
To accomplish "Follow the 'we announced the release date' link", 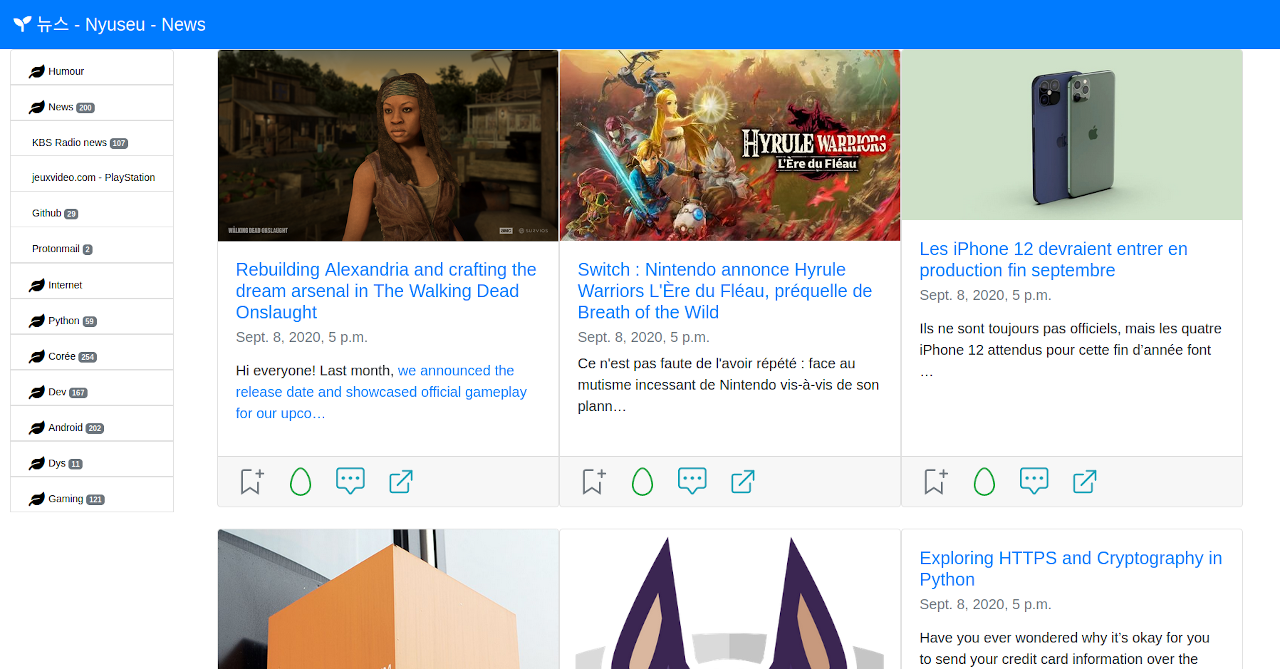I will (381, 392).
